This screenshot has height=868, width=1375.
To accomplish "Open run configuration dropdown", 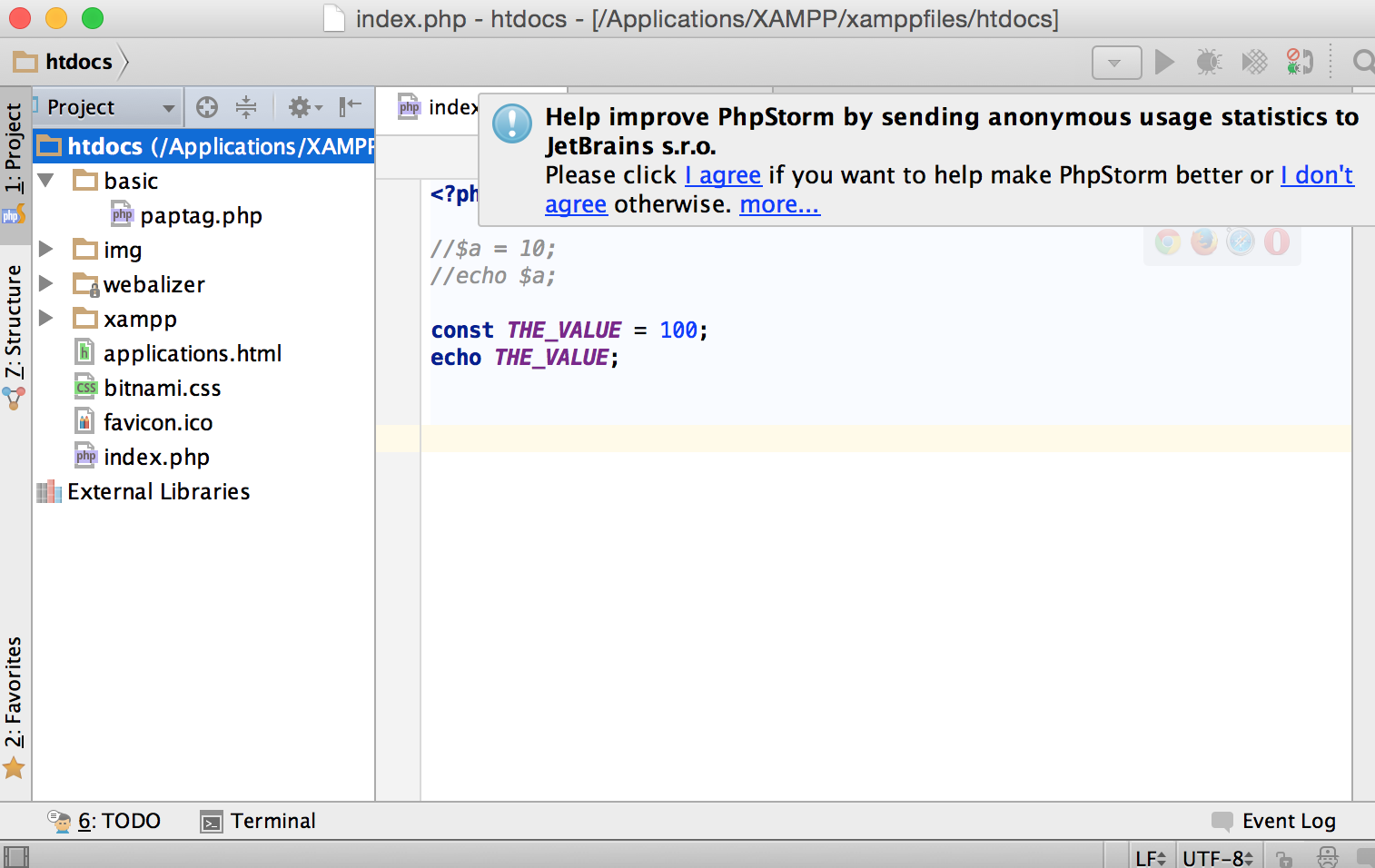I will [x=1116, y=63].
